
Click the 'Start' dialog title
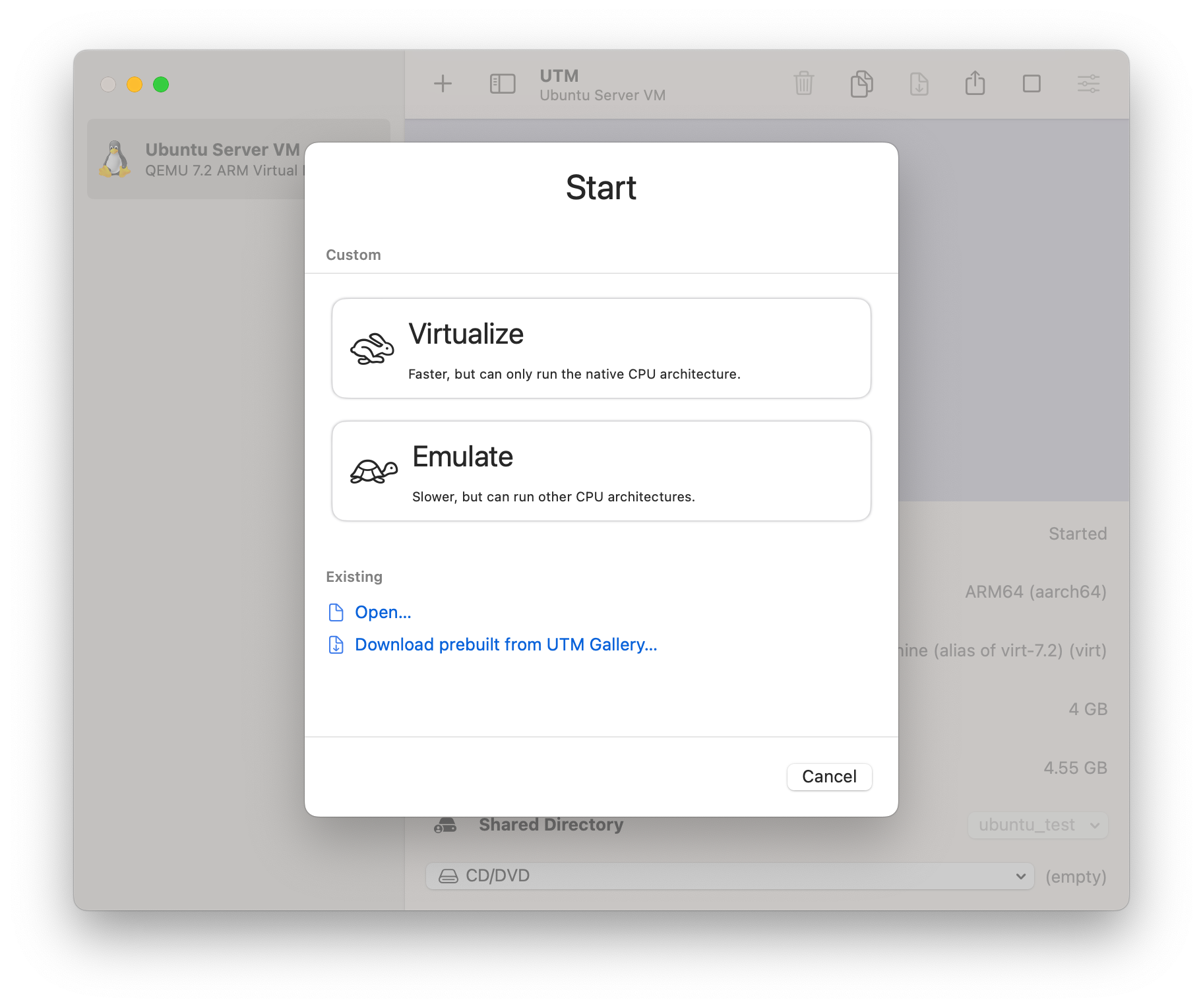601,187
